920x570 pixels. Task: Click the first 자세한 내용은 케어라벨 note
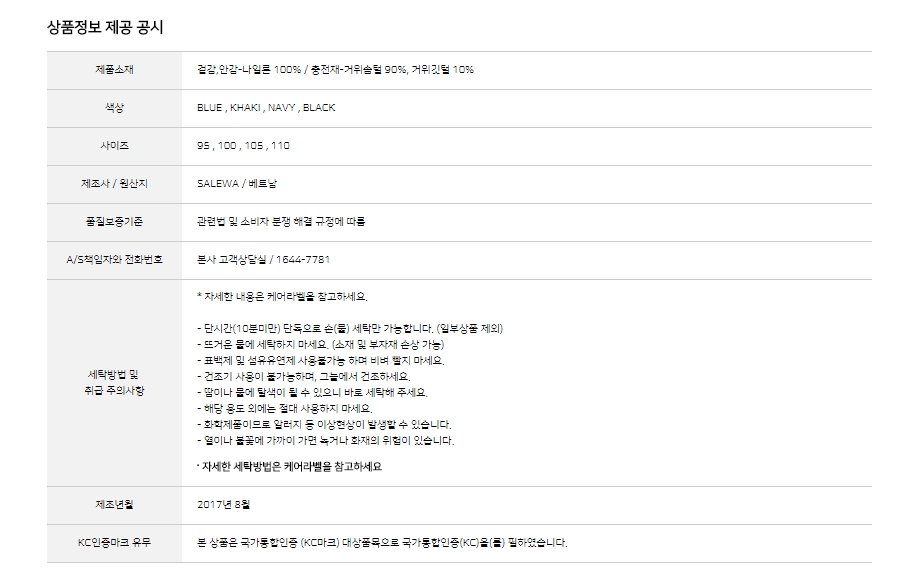[x=285, y=297]
